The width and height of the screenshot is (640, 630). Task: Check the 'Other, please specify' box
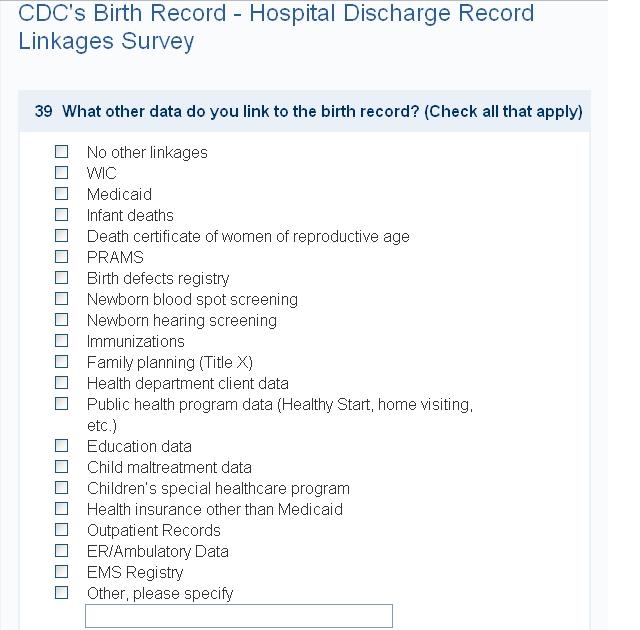point(62,593)
